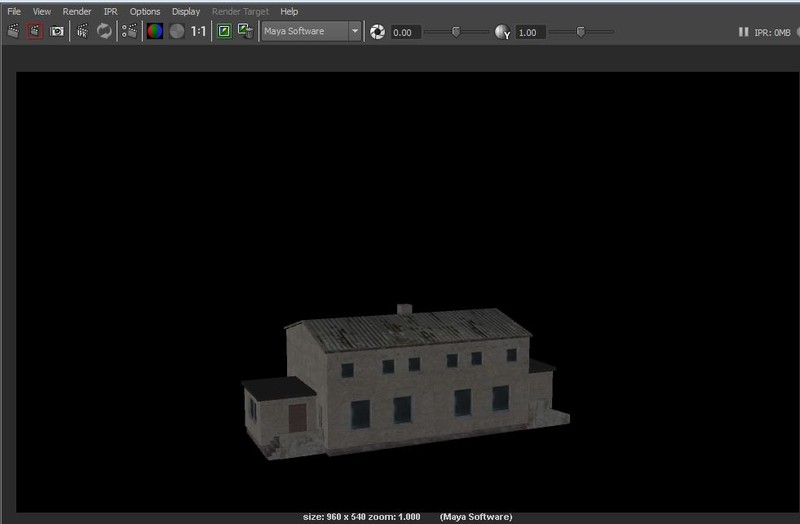Click the Render Region icon with red border
Viewport: 800px width, 524px height.
[x=35, y=31]
